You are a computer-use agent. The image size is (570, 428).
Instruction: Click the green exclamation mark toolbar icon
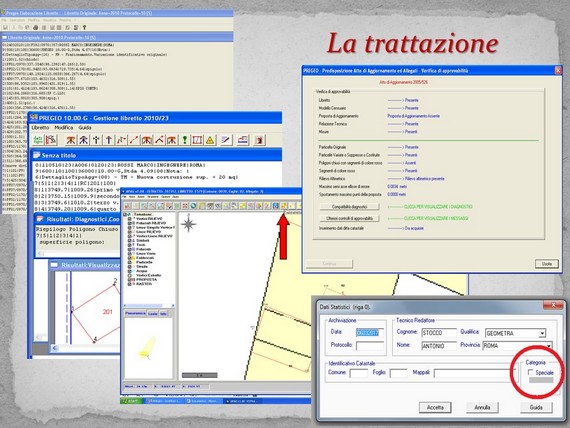[x=185, y=140]
